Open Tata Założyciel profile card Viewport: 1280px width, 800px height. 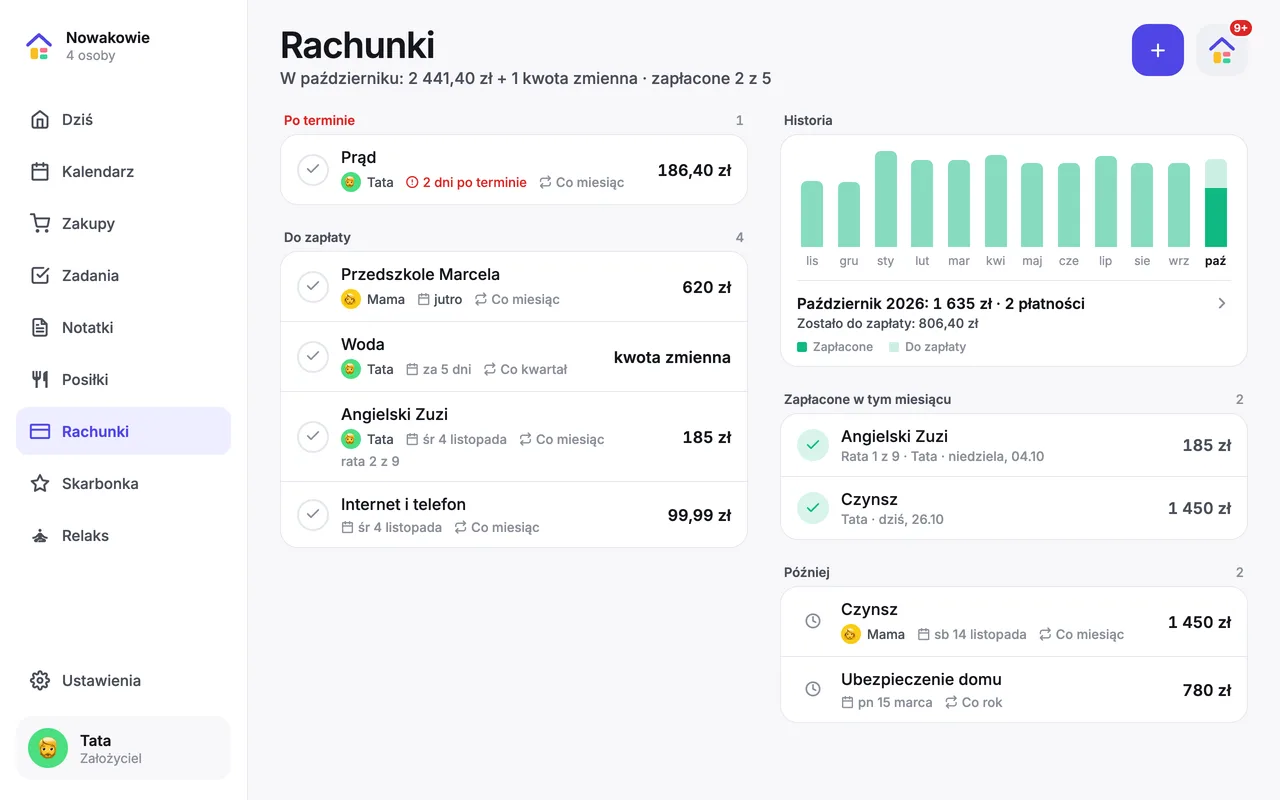pyautogui.click(x=123, y=748)
